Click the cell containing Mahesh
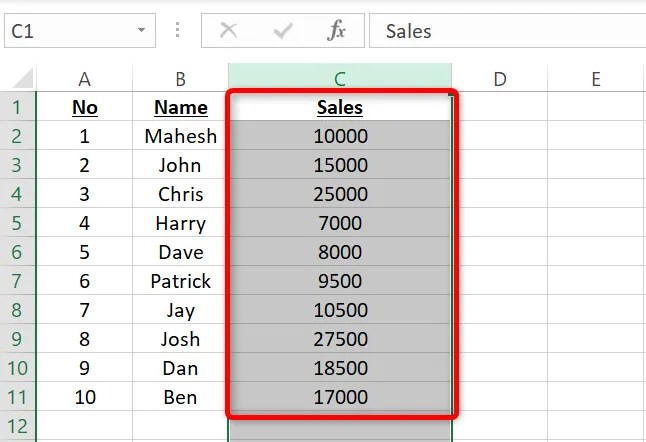Image resolution: width=646 pixels, height=442 pixels. [180, 136]
